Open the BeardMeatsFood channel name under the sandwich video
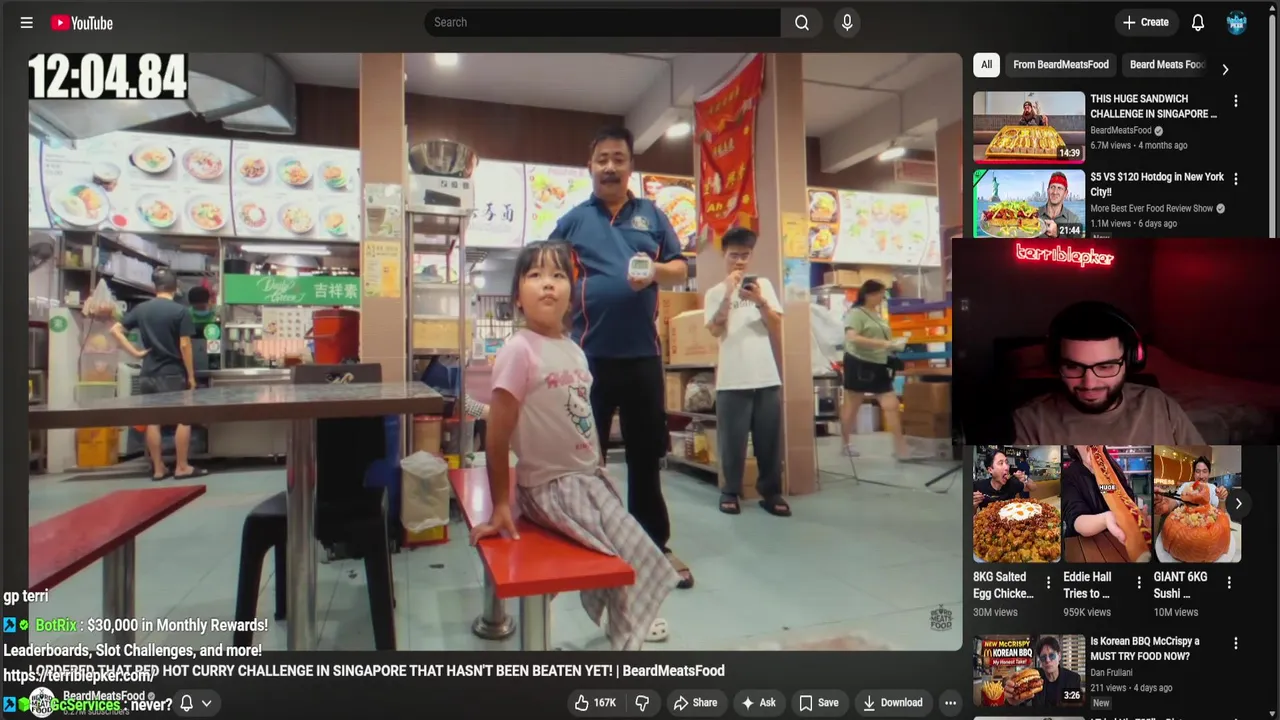The height and width of the screenshot is (720, 1280). (1121, 130)
